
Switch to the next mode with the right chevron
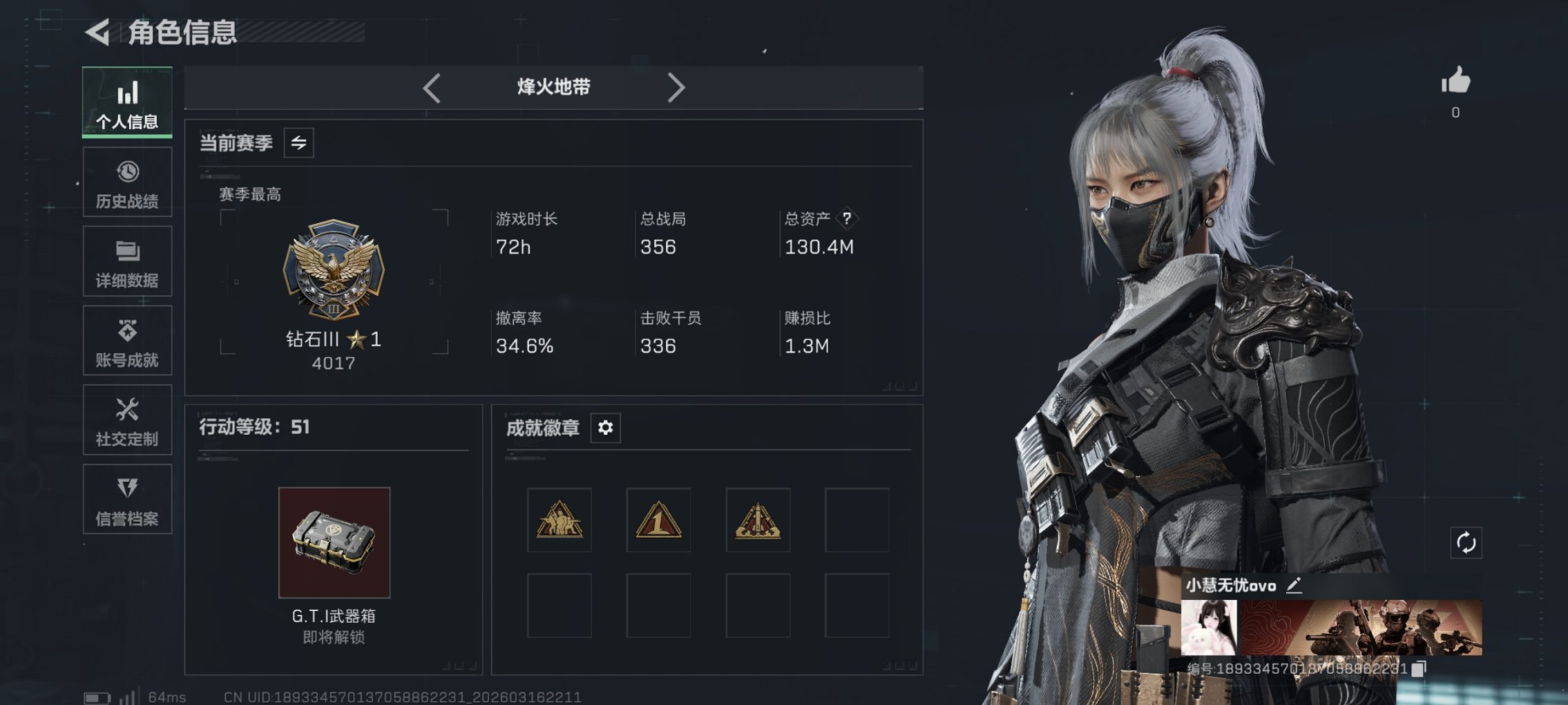coord(676,88)
